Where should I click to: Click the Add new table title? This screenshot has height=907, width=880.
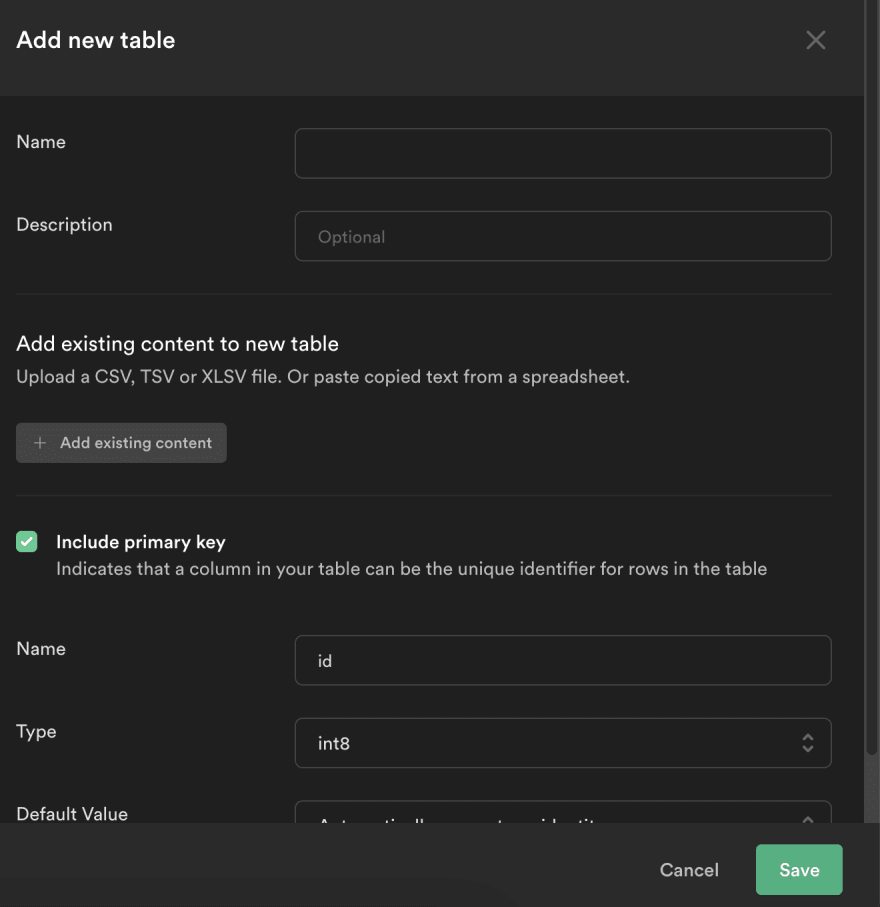(x=95, y=40)
